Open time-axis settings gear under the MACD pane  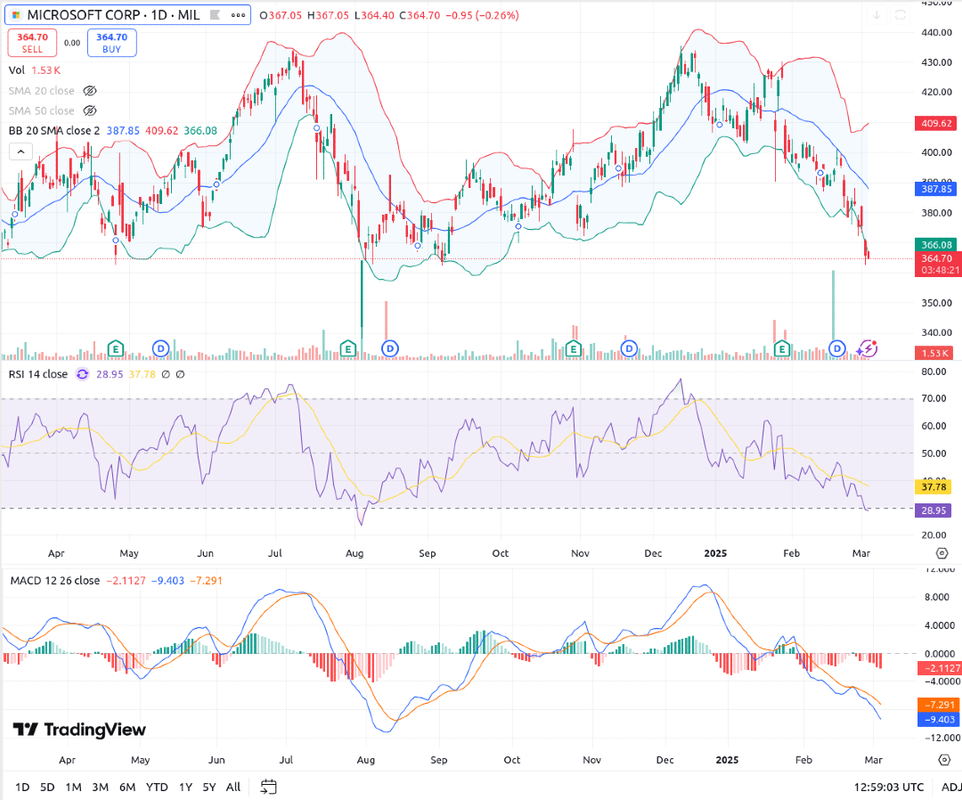pos(945,760)
